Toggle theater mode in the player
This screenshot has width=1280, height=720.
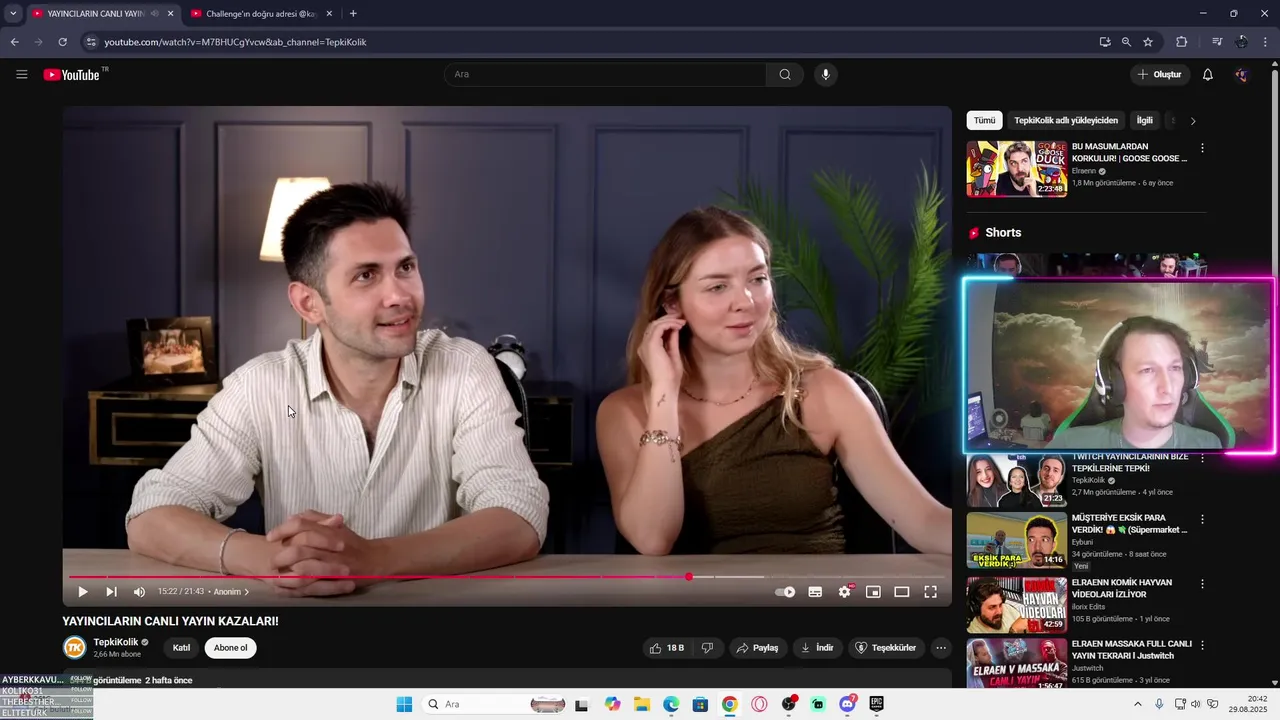tap(901, 592)
